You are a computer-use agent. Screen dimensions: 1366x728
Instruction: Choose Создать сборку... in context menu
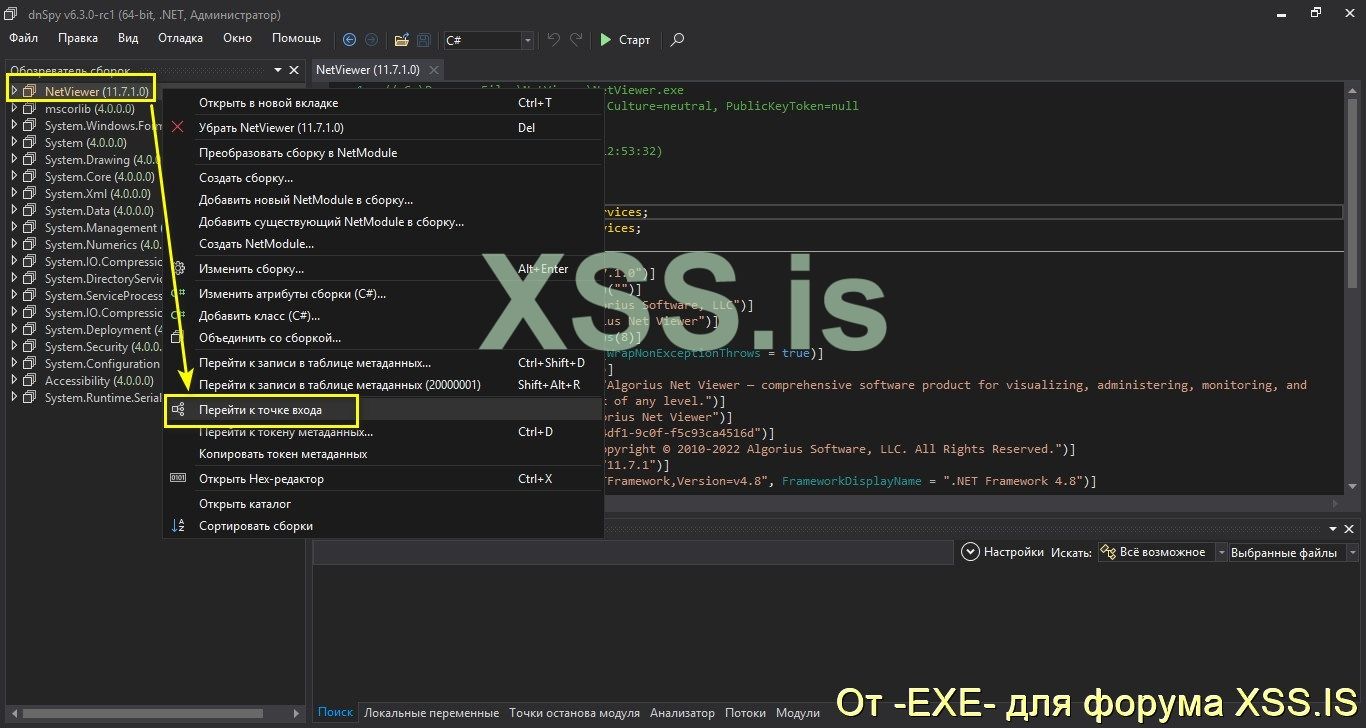(383, 178)
